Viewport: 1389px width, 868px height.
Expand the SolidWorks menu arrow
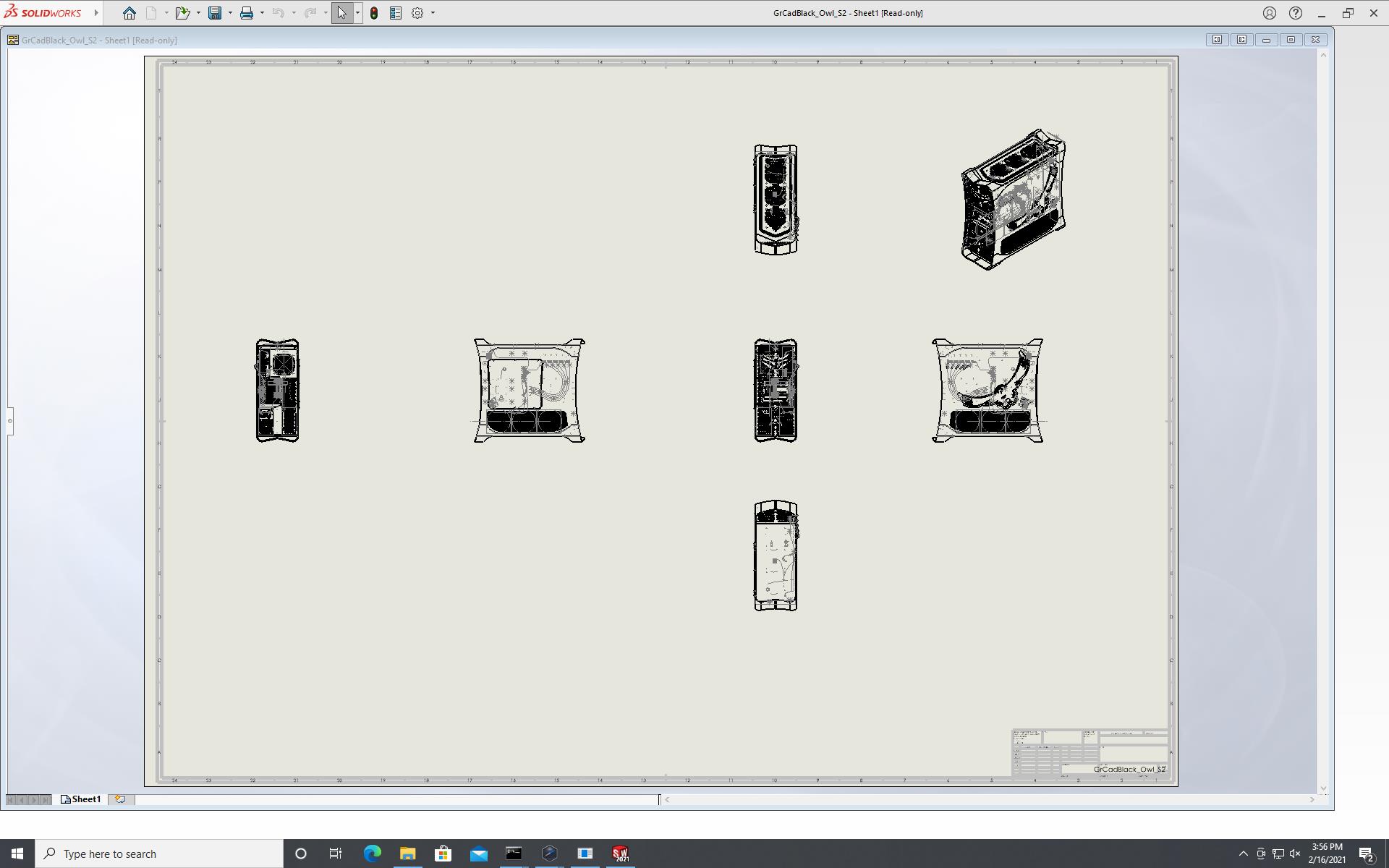pyautogui.click(x=96, y=13)
